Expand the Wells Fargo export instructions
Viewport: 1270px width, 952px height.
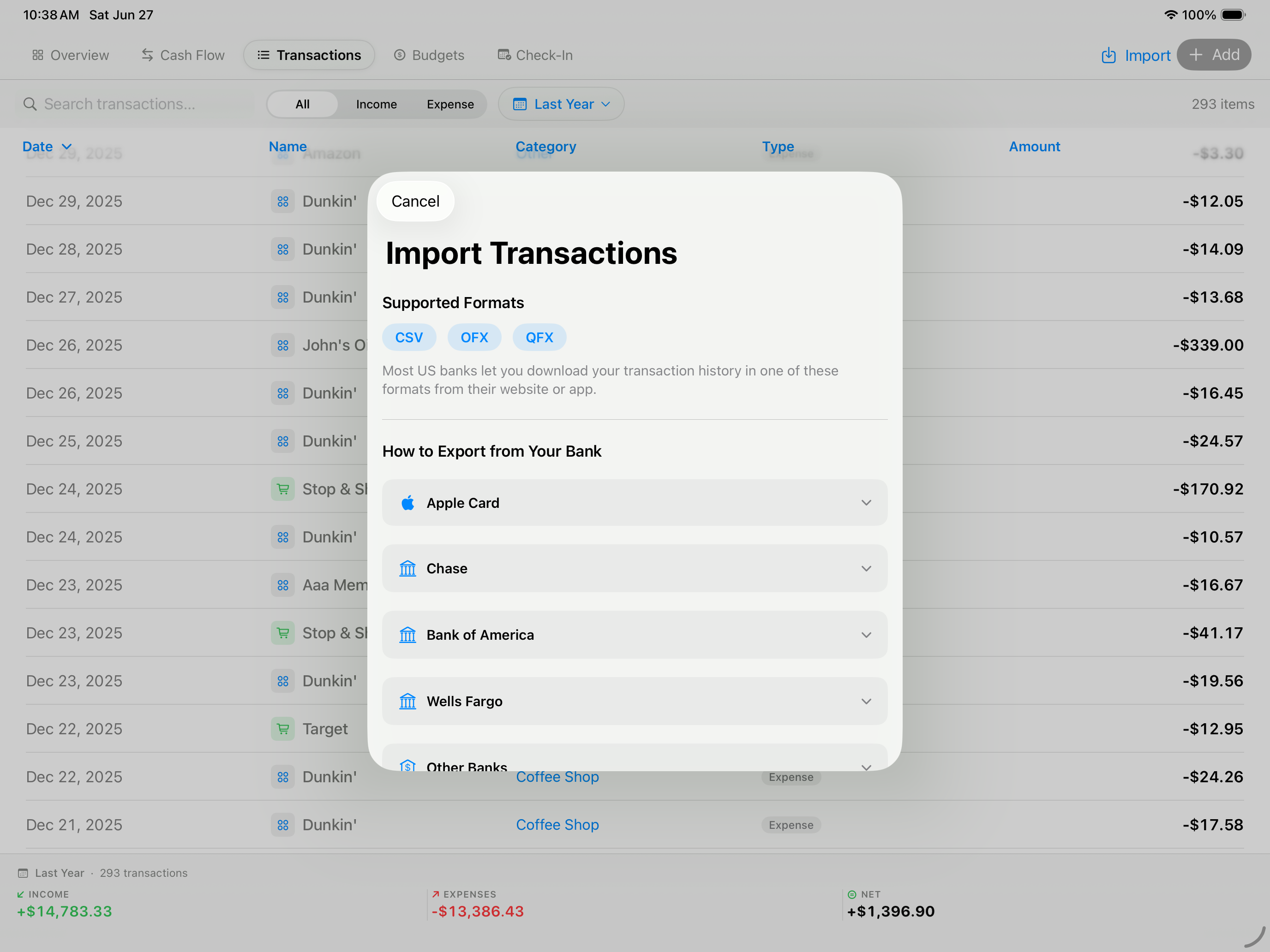point(635,701)
